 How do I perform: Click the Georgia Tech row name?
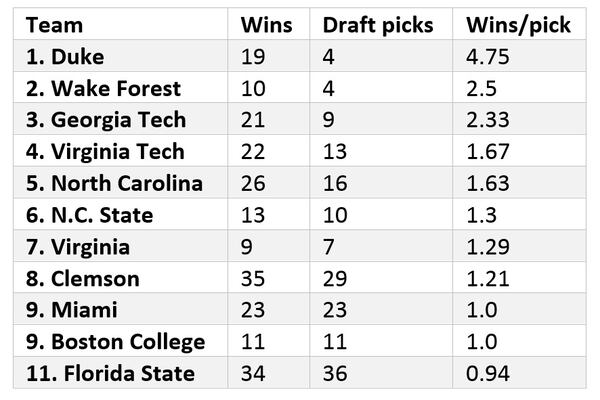point(103,120)
